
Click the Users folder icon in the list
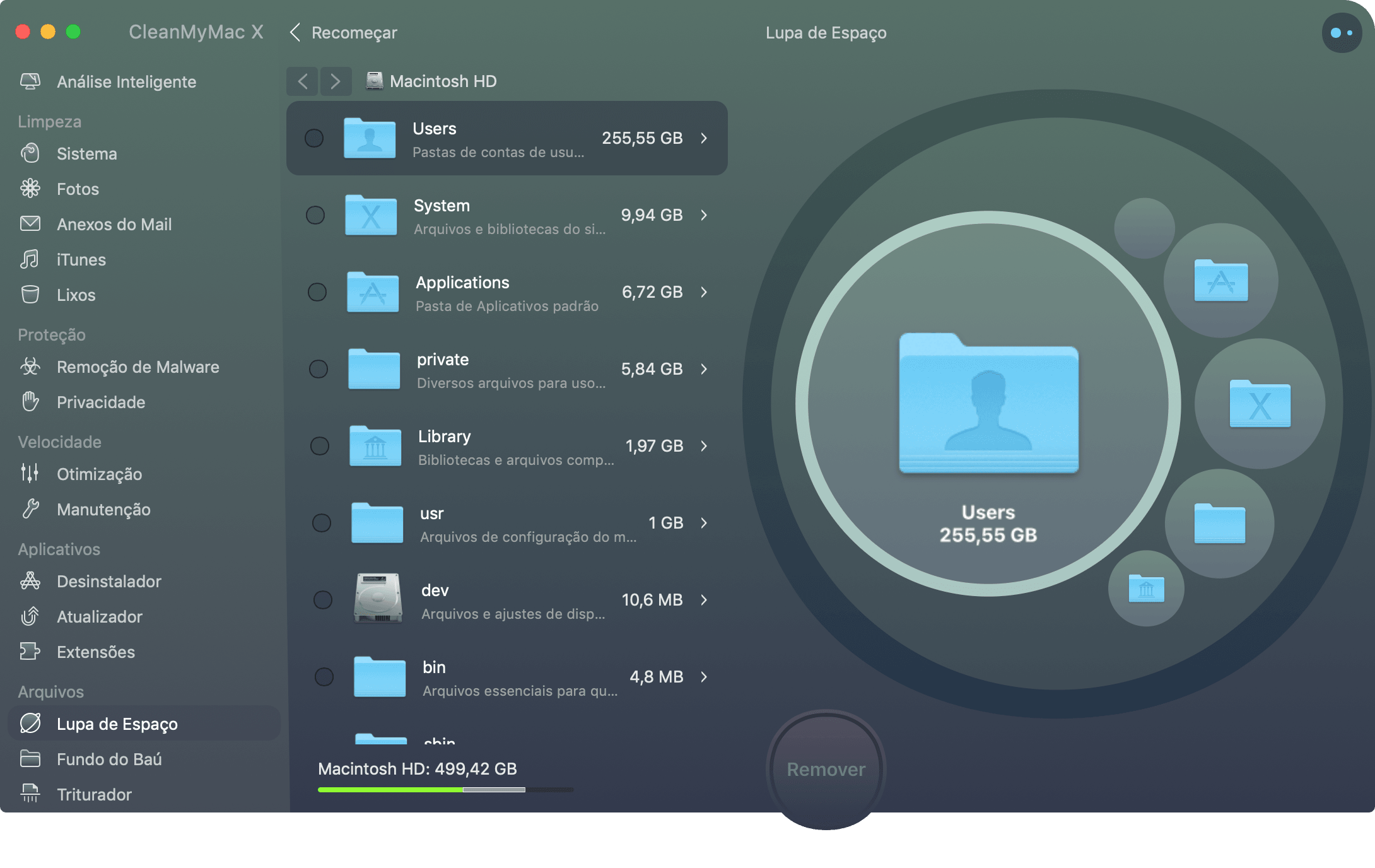(x=370, y=138)
